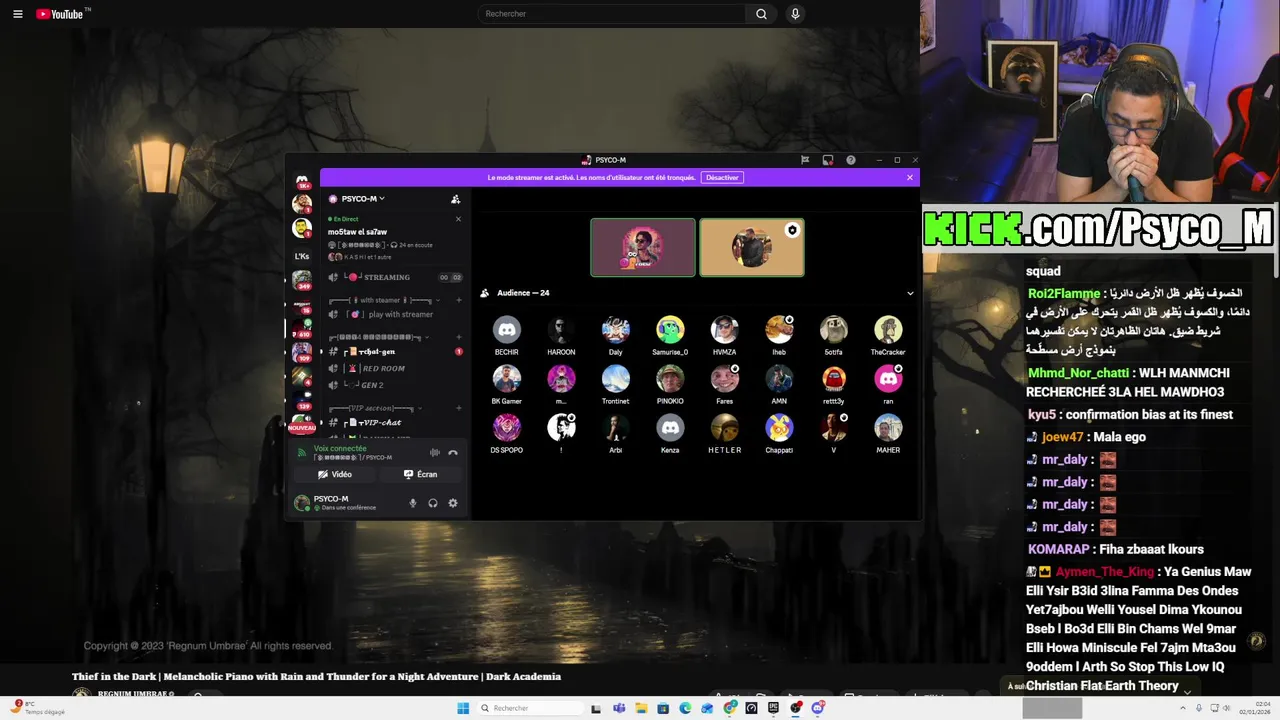Open the invite people icon beside PSYCO-M
The image size is (1280, 720).
pyautogui.click(x=455, y=199)
